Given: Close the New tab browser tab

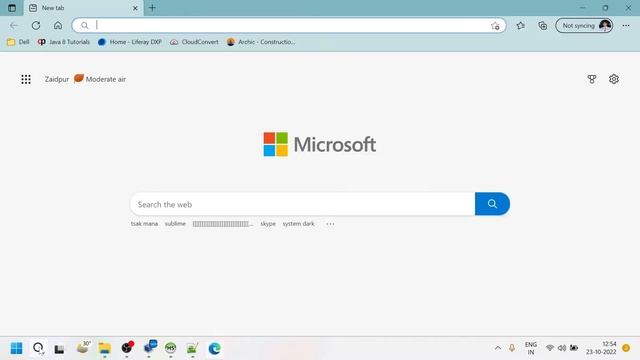Looking at the screenshot, I should tap(135, 8).
